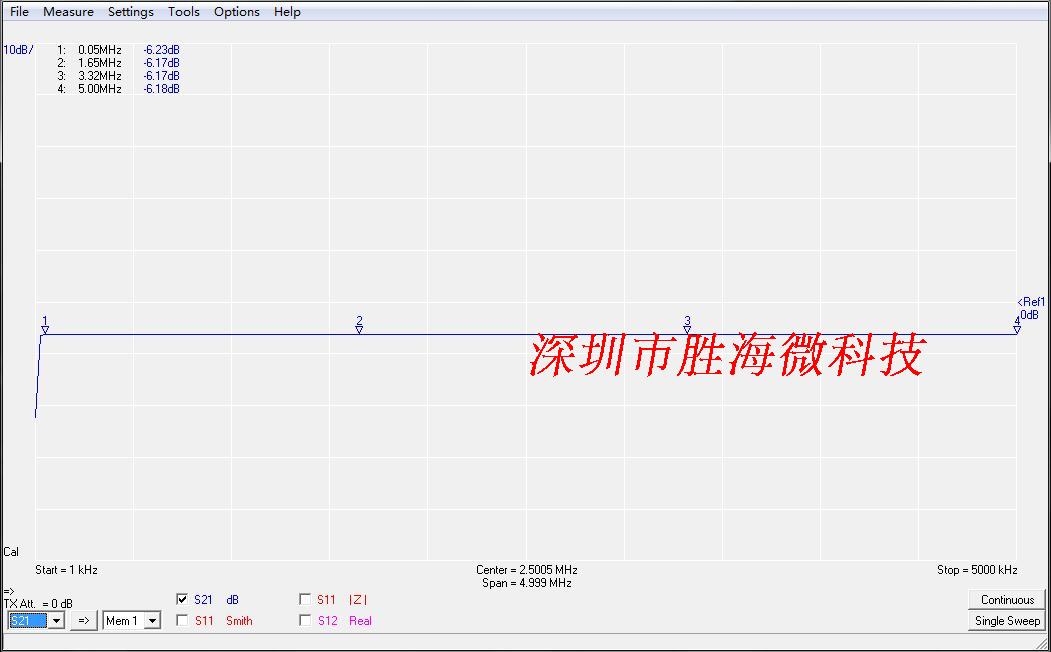
Task: Open the Tools menu
Action: (x=184, y=11)
